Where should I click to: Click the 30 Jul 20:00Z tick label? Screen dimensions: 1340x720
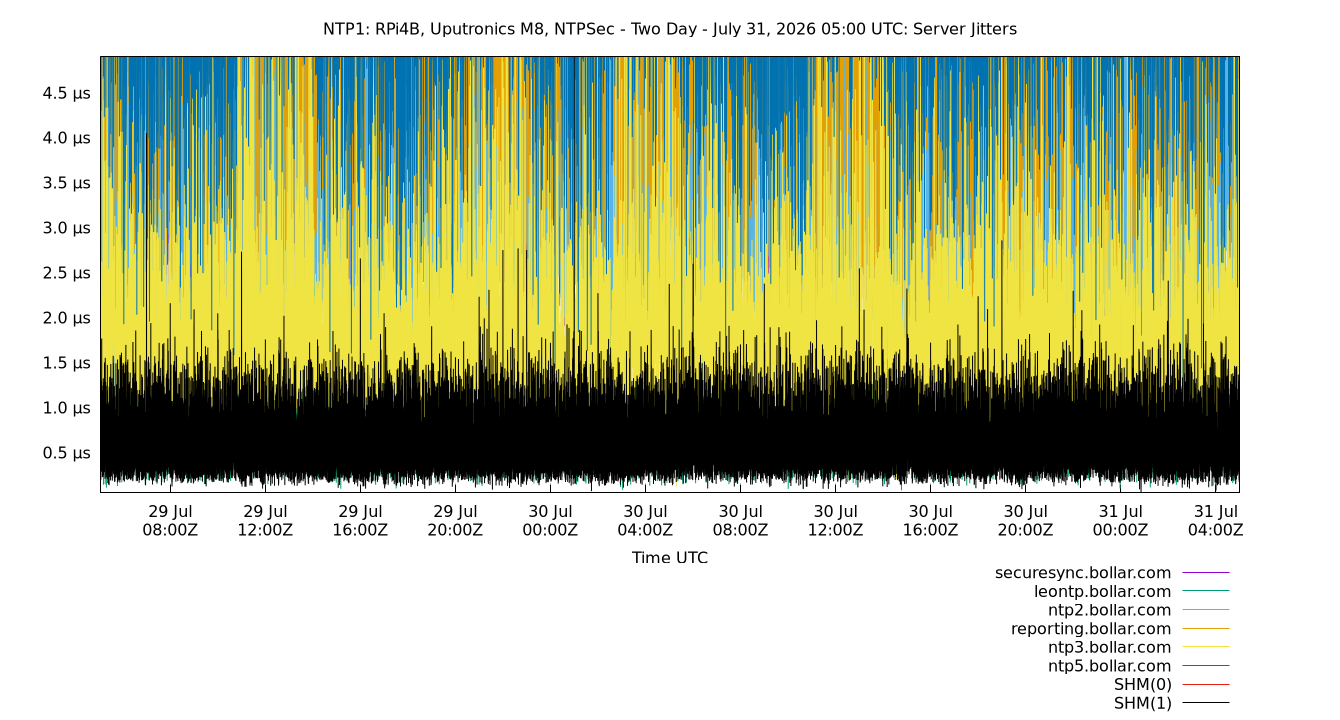1025,521
